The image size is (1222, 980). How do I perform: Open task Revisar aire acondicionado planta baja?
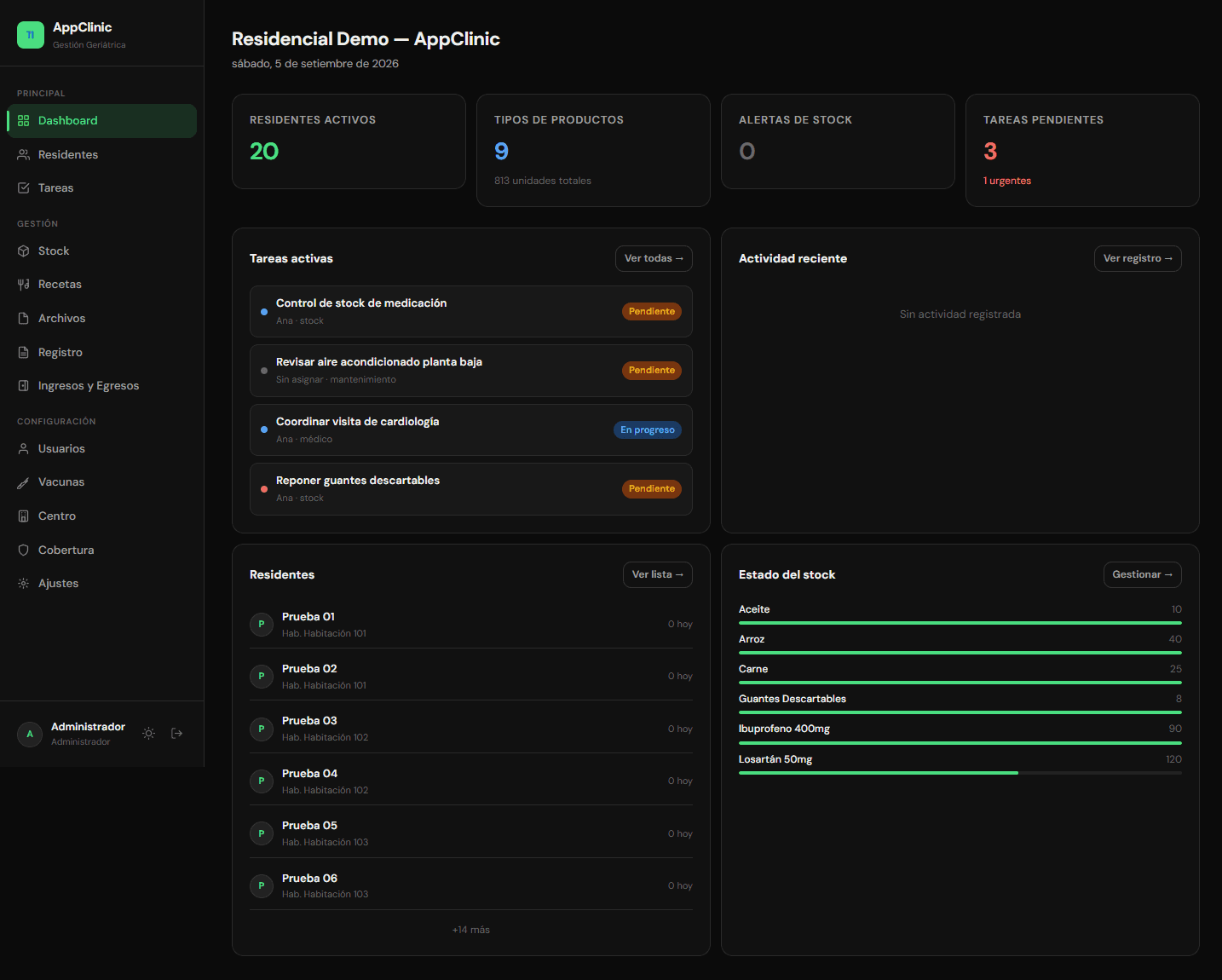pyautogui.click(x=471, y=371)
